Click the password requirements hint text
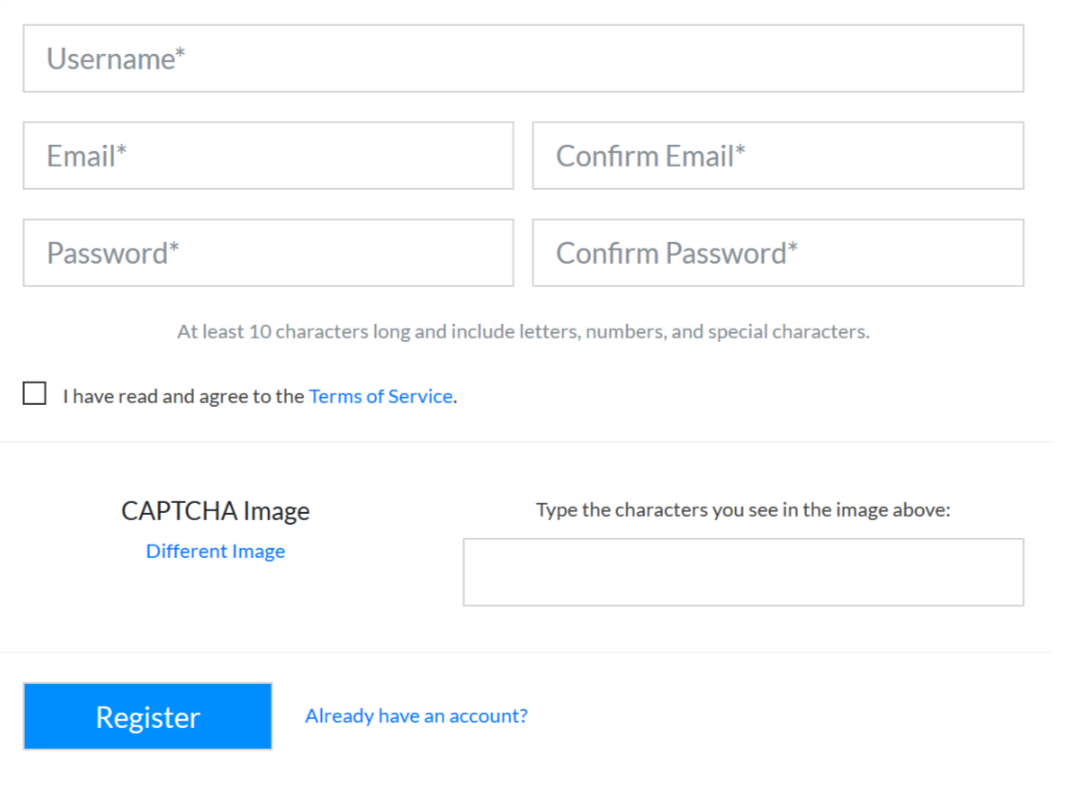The height and width of the screenshot is (805, 1084). click(523, 332)
